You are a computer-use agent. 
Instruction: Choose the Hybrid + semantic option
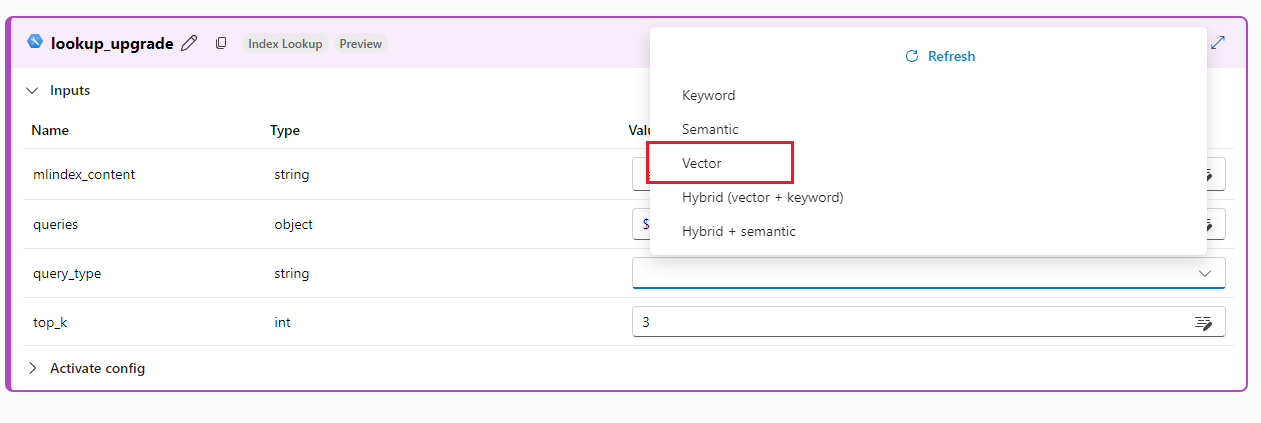click(739, 231)
